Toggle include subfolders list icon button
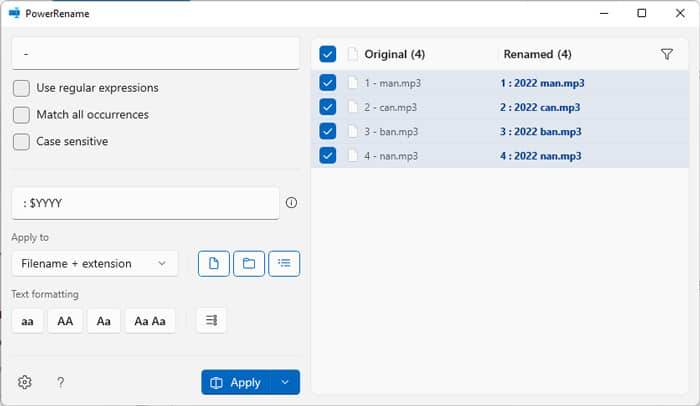 pyautogui.click(x=284, y=264)
